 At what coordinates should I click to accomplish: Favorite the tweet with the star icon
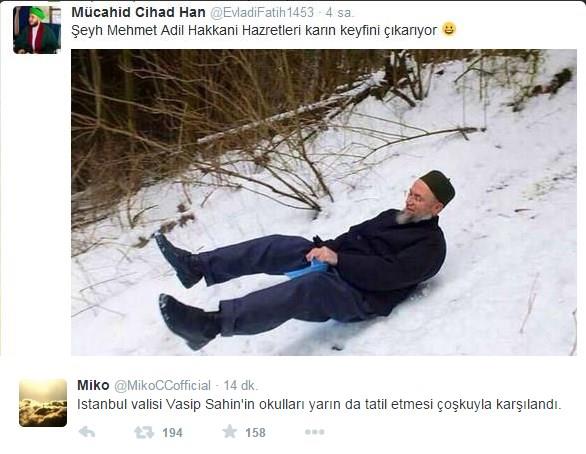point(229,432)
